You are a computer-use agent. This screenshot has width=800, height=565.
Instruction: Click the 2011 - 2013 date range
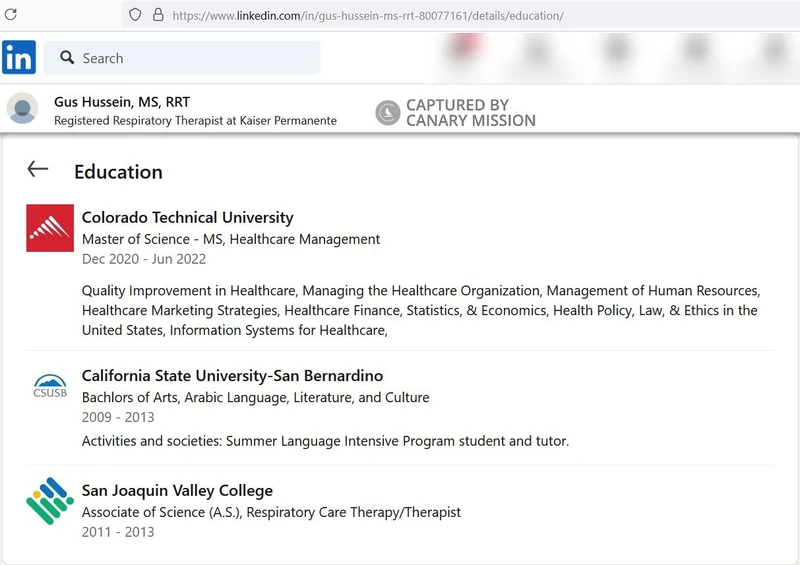pos(118,532)
